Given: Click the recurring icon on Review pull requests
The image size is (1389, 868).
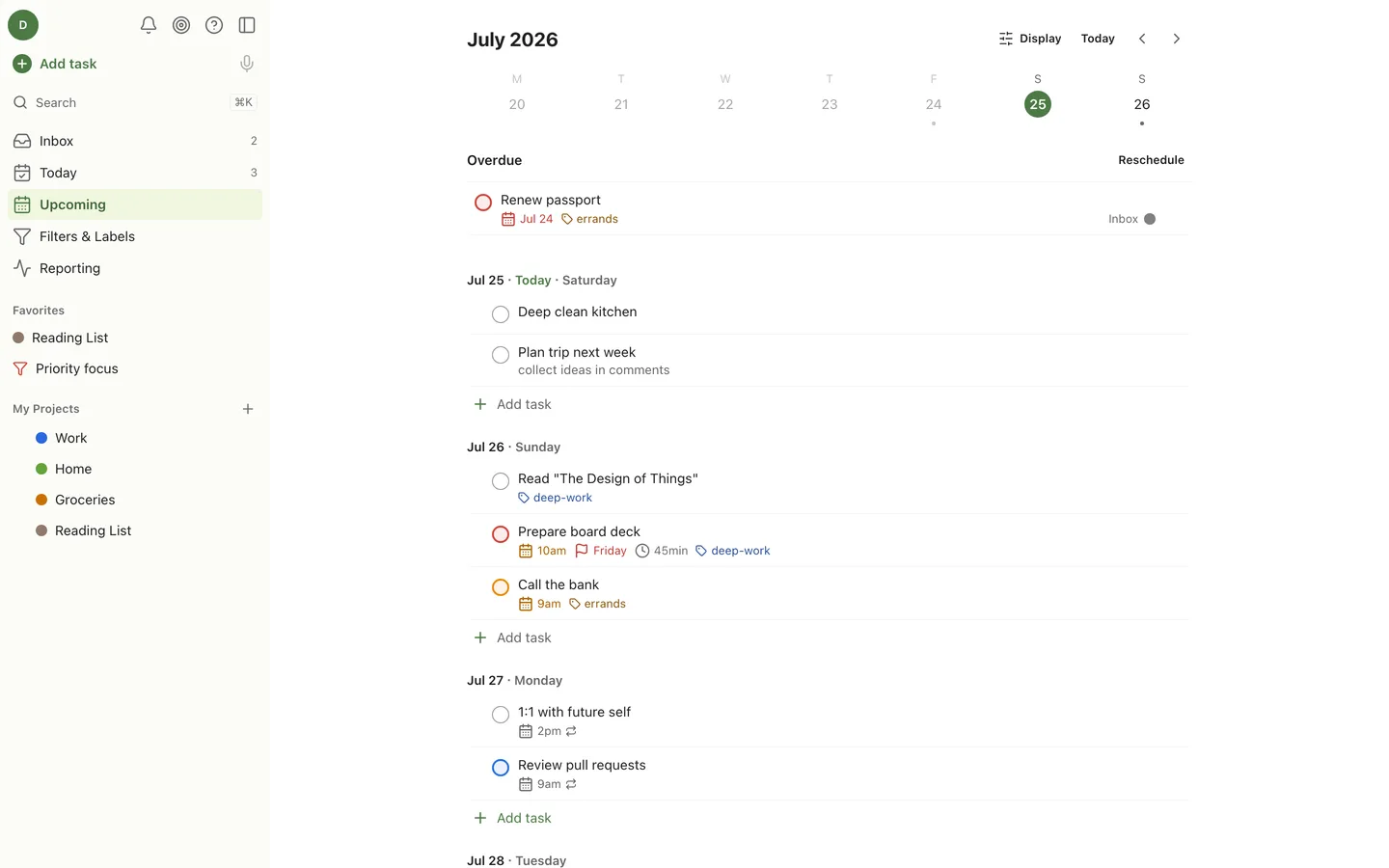Looking at the screenshot, I should tap(571, 784).
